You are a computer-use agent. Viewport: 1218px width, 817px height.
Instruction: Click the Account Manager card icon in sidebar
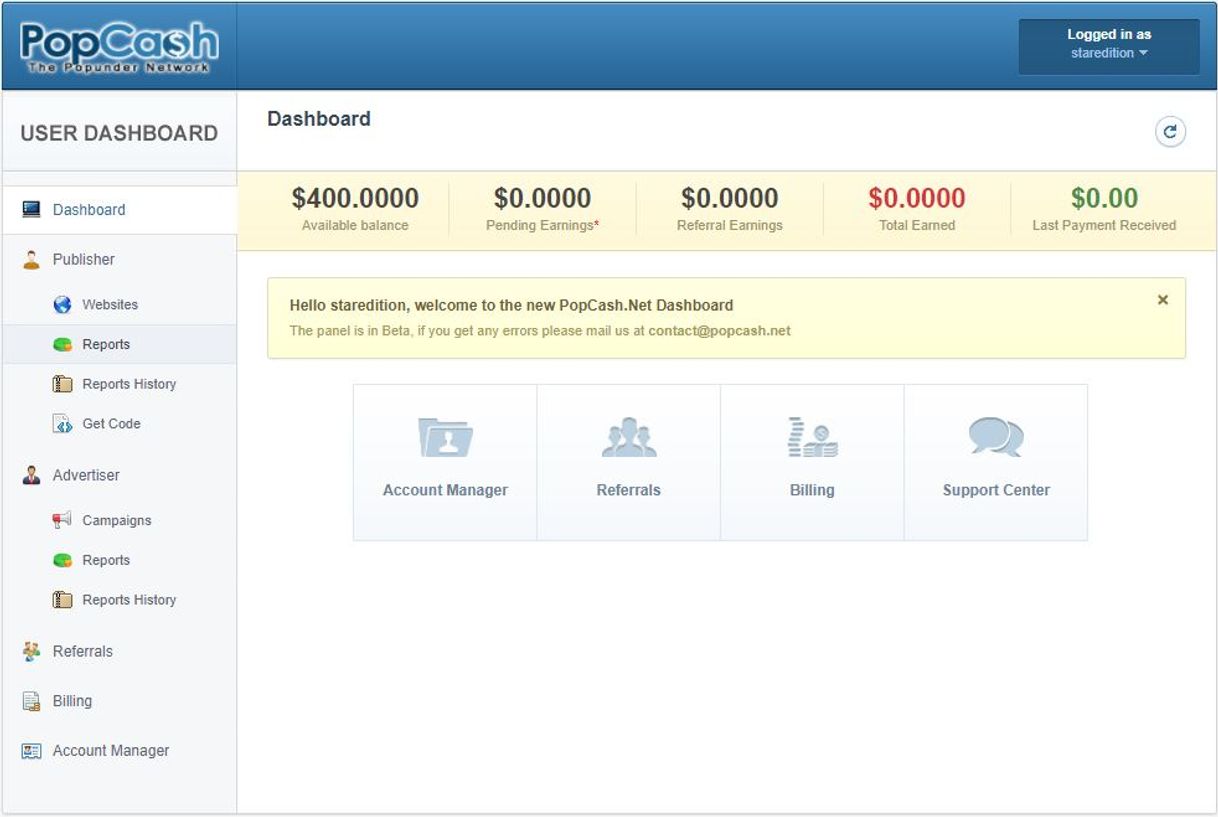tap(31, 751)
